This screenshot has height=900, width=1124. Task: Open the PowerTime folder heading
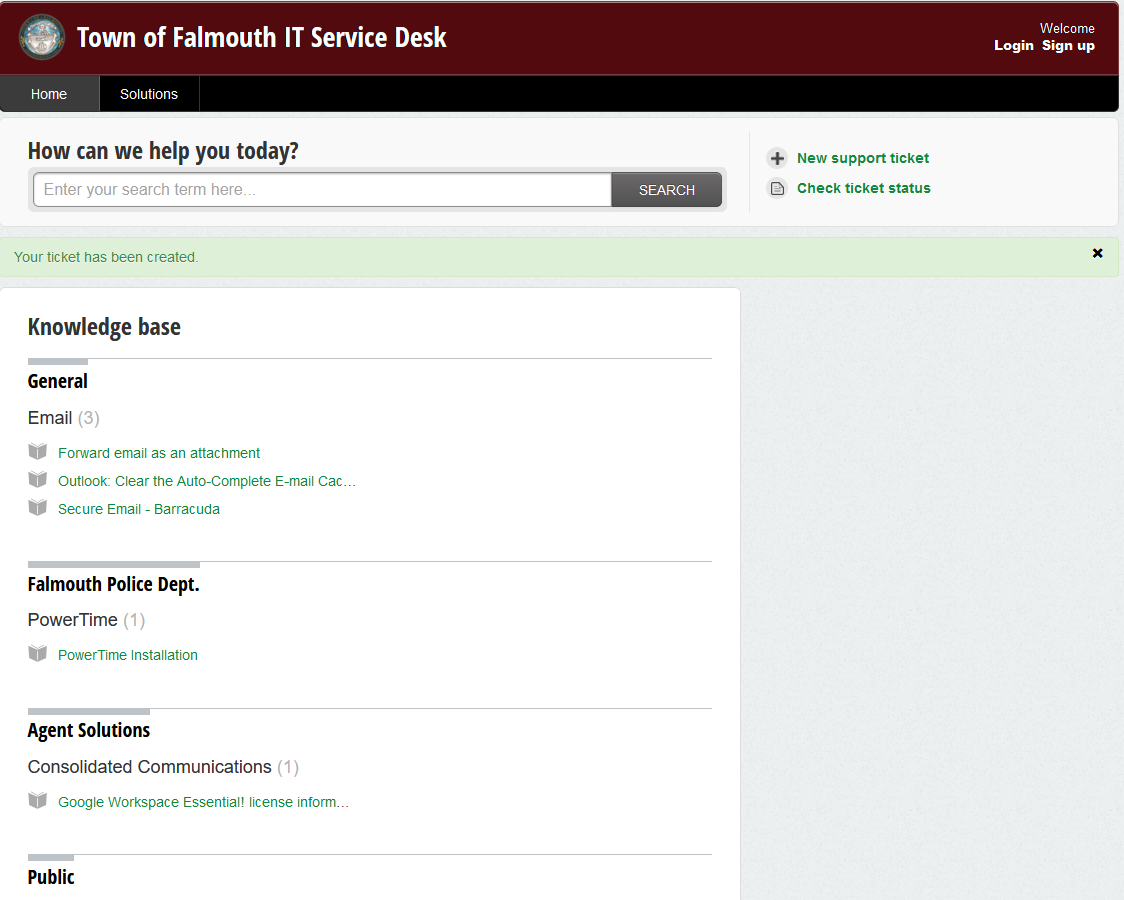72,620
